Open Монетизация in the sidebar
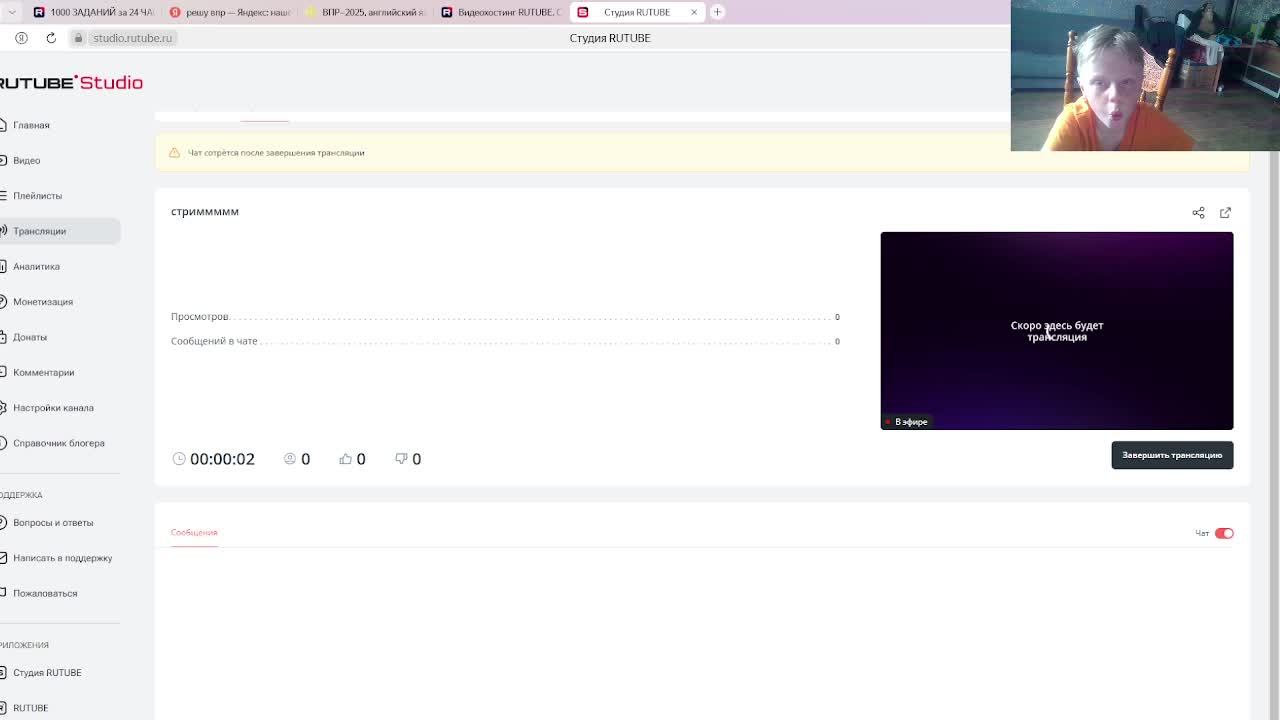 pos(43,302)
